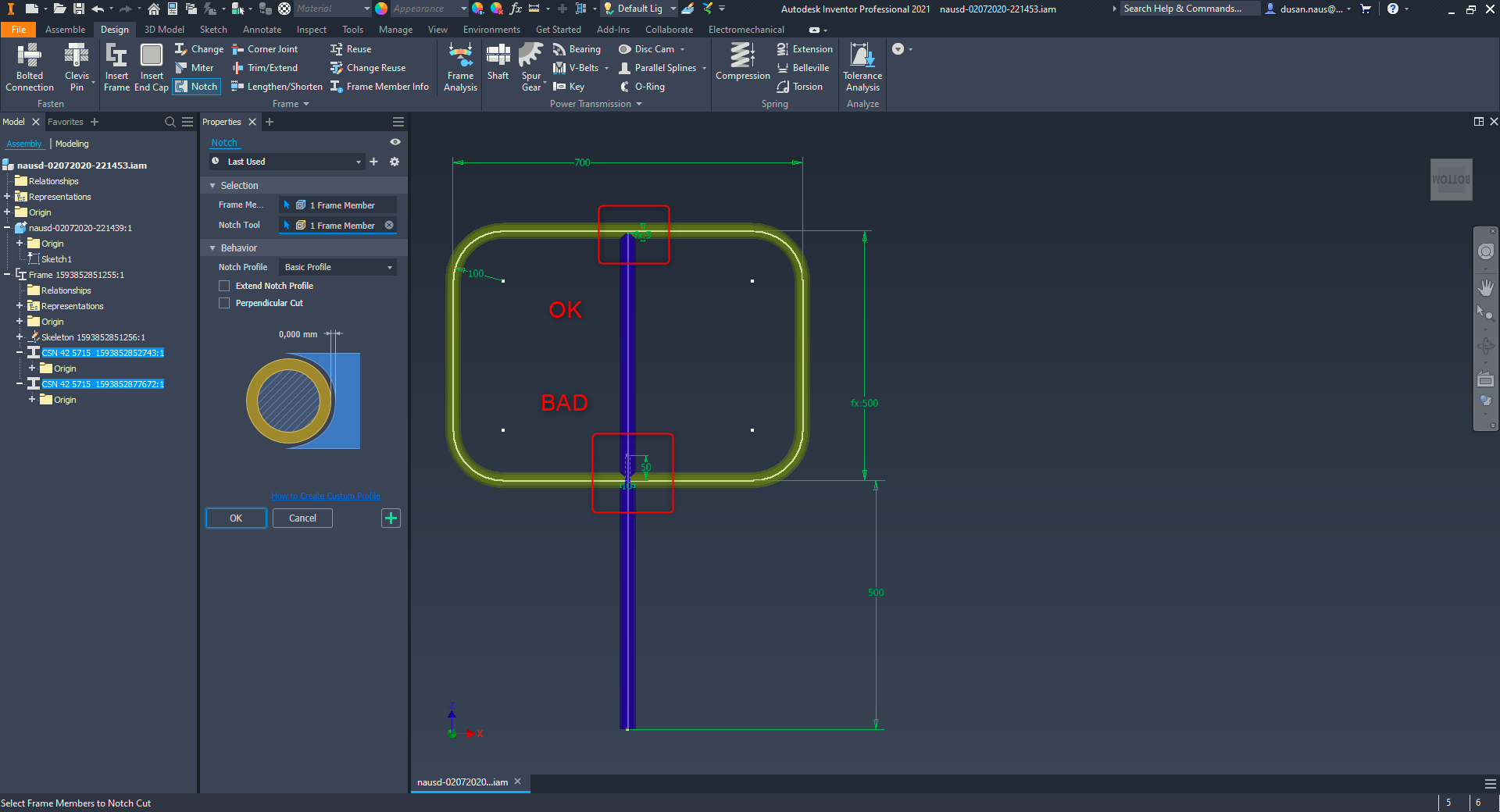The image size is (1500, 812).
Task: Open the Favorites browser tab
Action: point(66,122)
